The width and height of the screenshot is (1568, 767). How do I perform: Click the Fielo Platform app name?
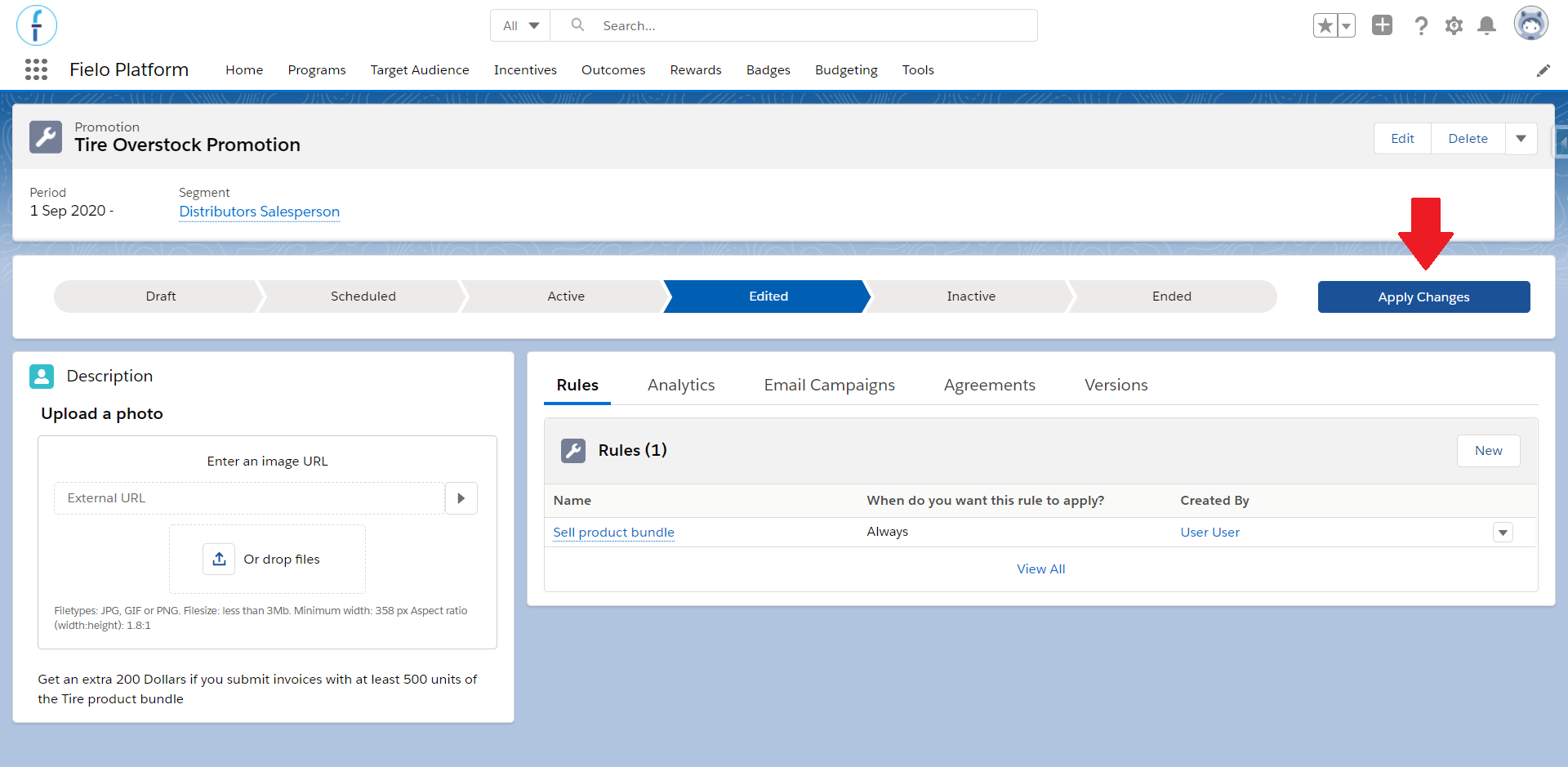click(129, 69)
